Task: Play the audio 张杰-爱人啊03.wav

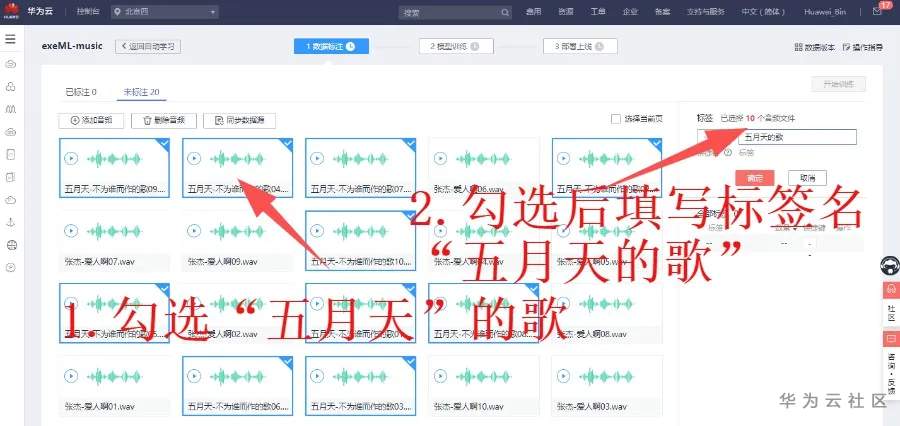Action: pos(564,376)
